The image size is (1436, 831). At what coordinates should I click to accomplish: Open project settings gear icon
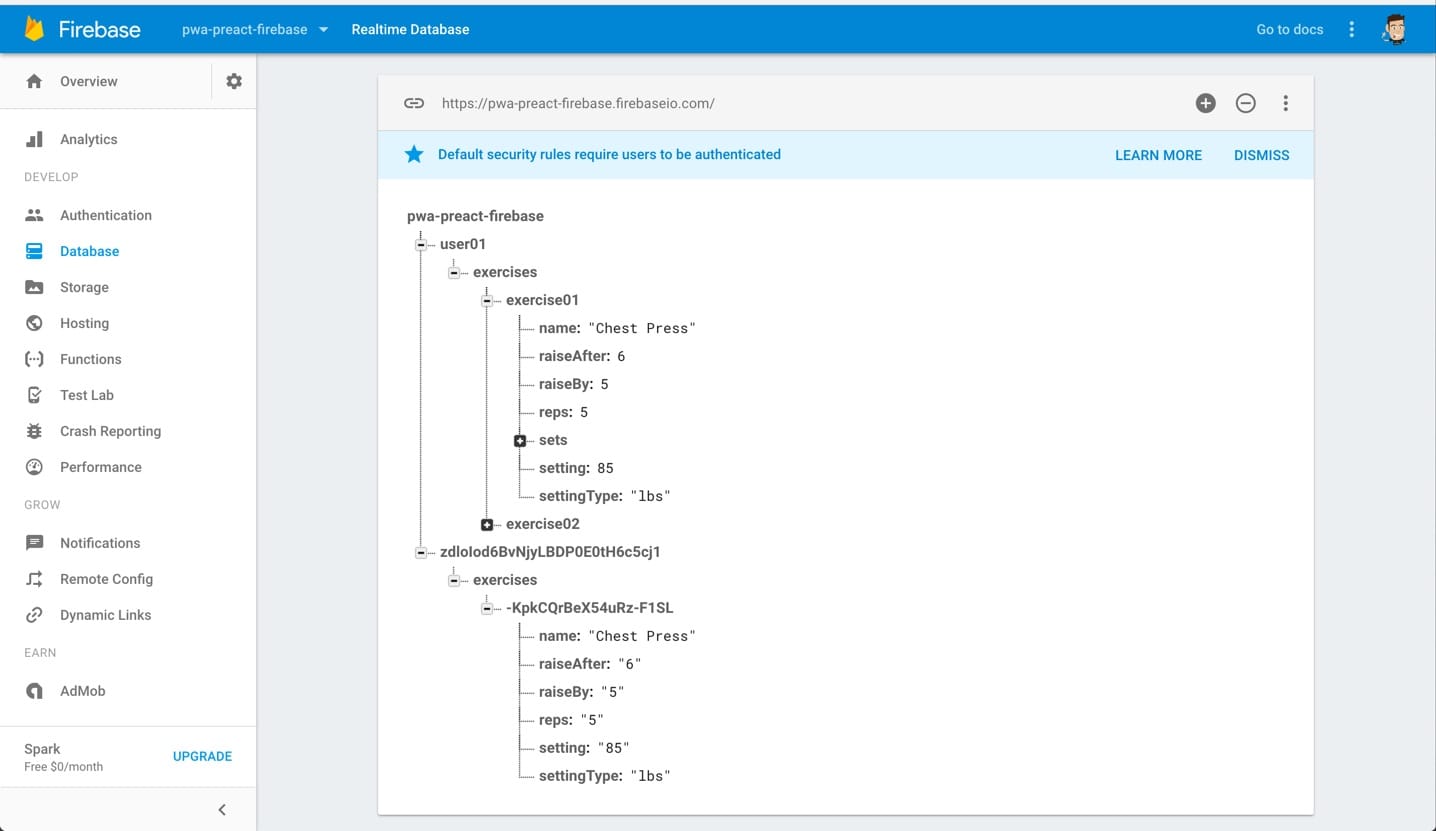(x=234, y=81)
